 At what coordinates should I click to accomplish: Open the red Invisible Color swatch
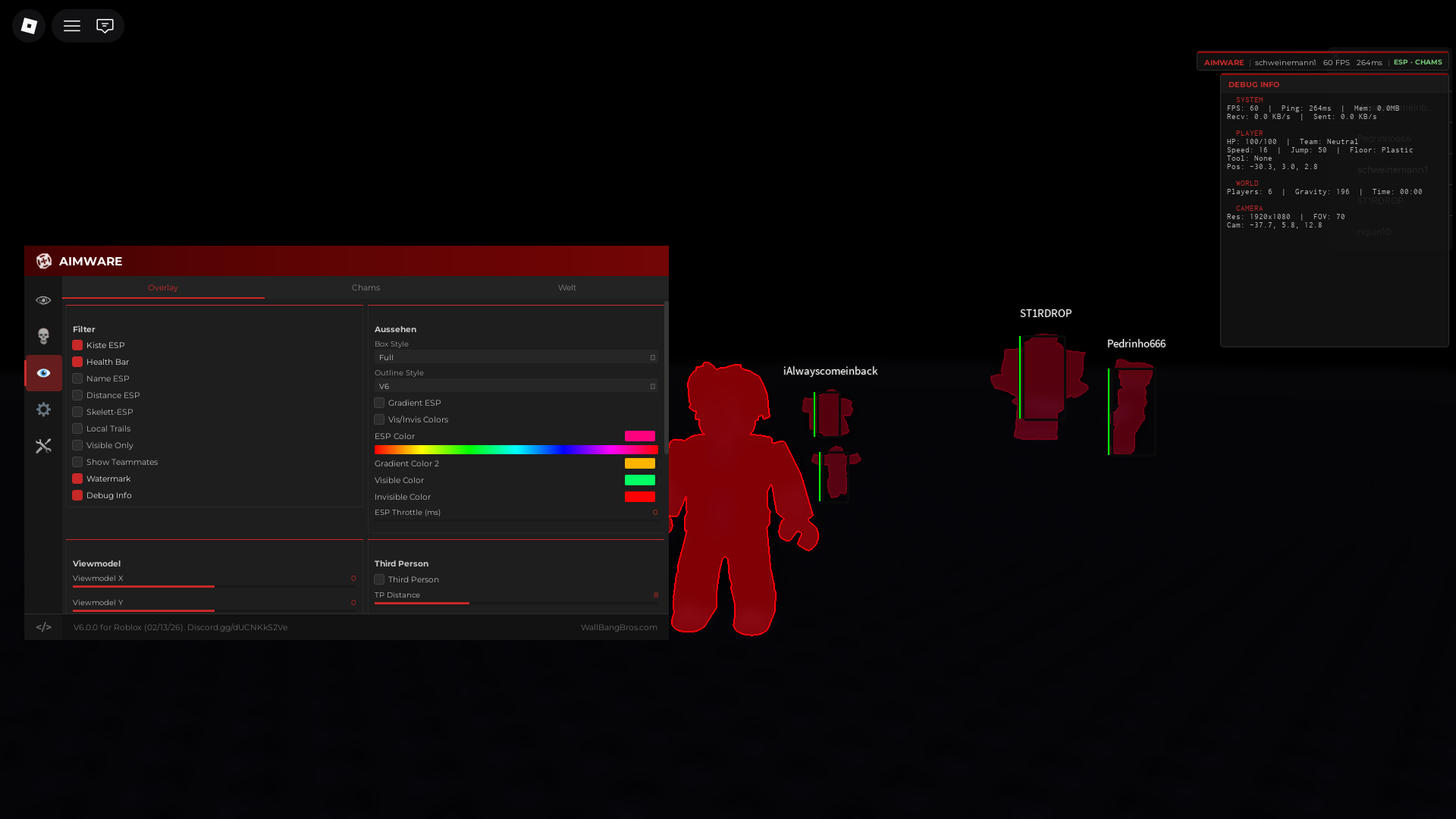click(x=640, y=497)
